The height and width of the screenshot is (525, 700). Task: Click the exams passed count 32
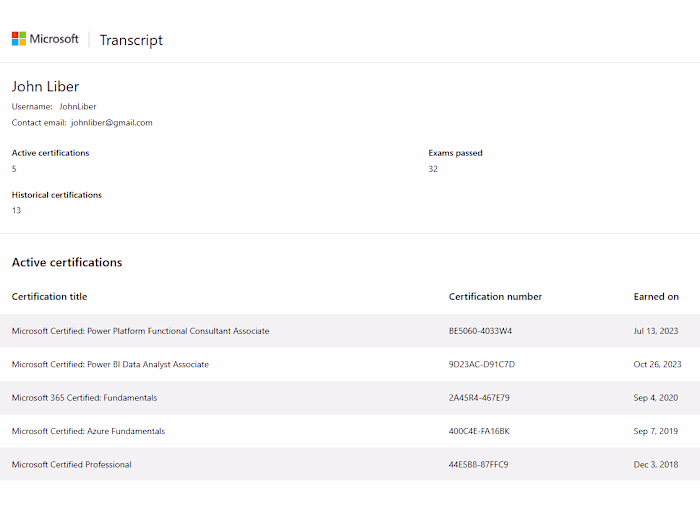click(433, 169)
